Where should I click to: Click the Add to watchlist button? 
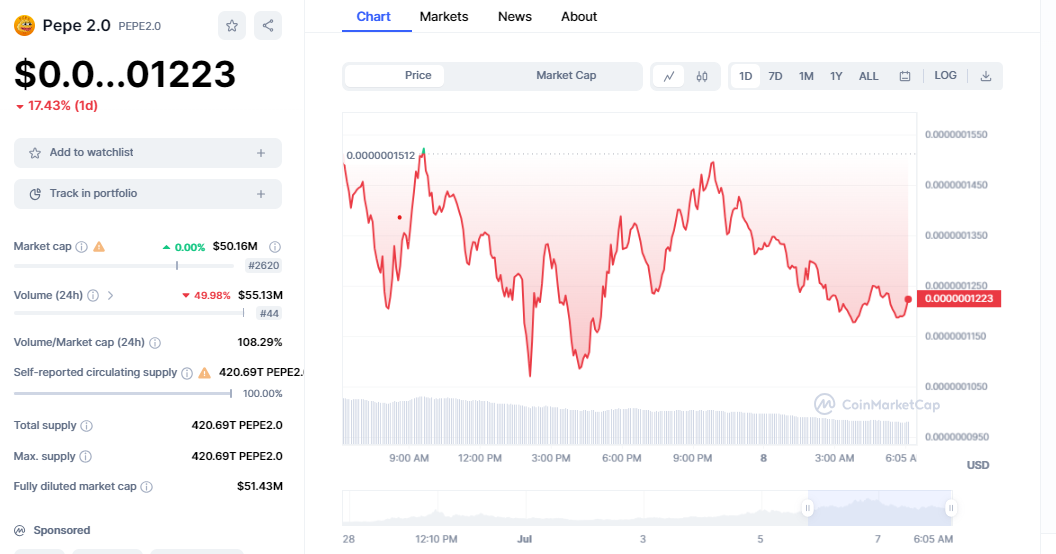(x=147, y=153)
